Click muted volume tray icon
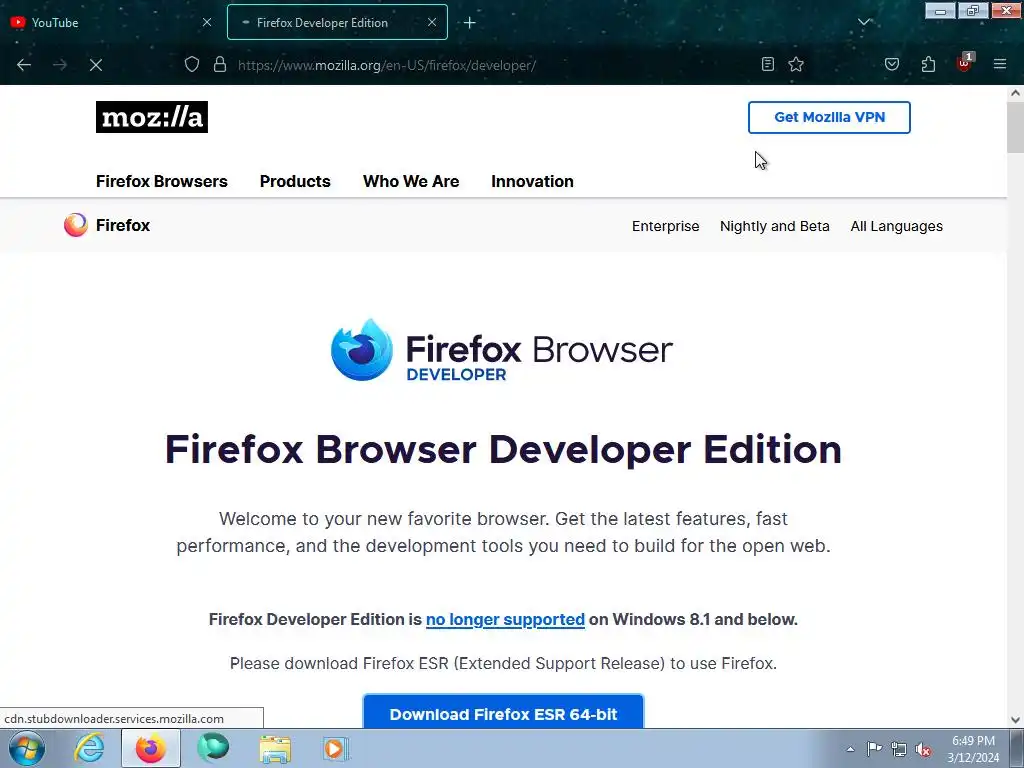Screen dimensions: 1024x768 coord(923,750)
